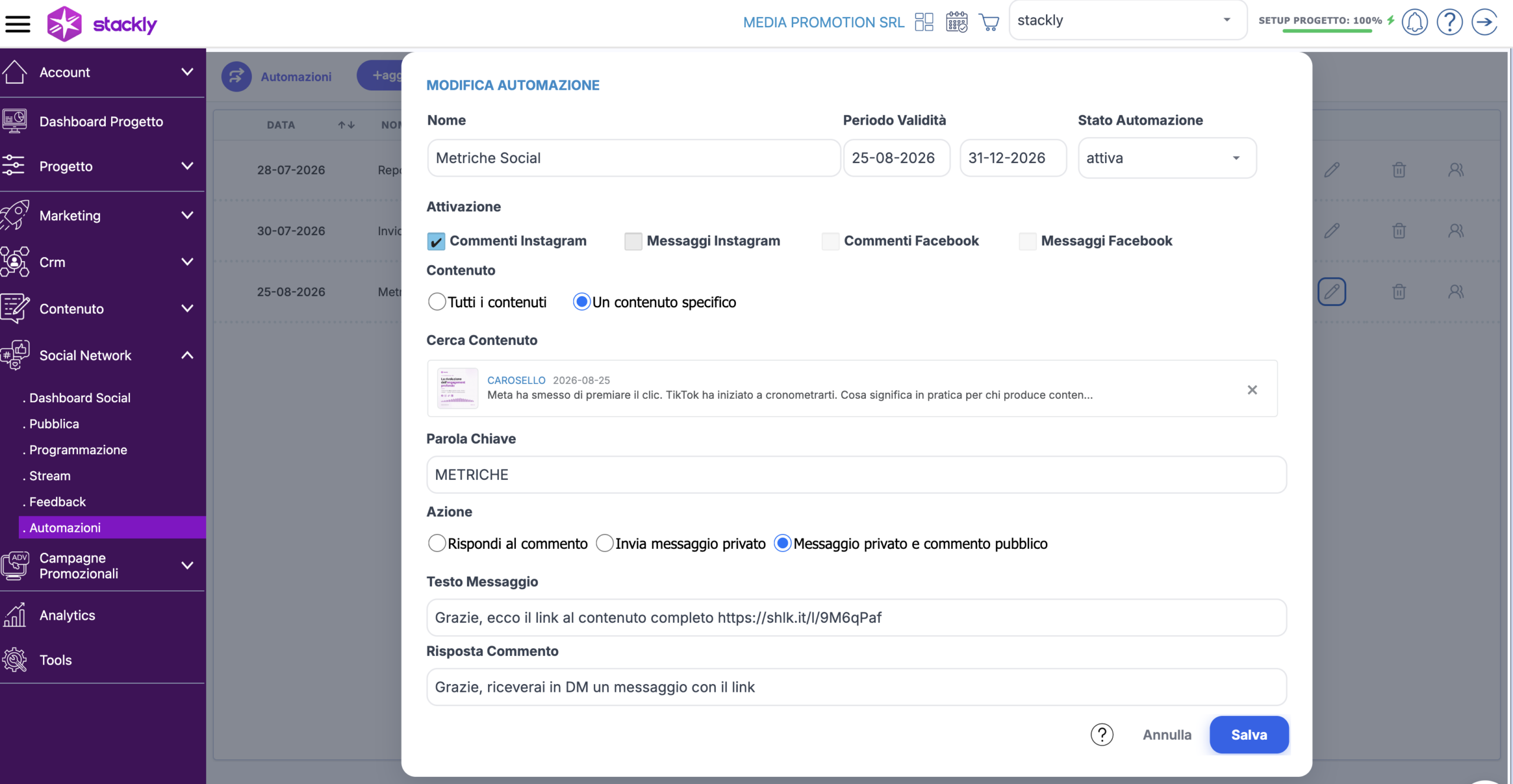Select Un contenuto specifico radio

(x=582, y=302)
